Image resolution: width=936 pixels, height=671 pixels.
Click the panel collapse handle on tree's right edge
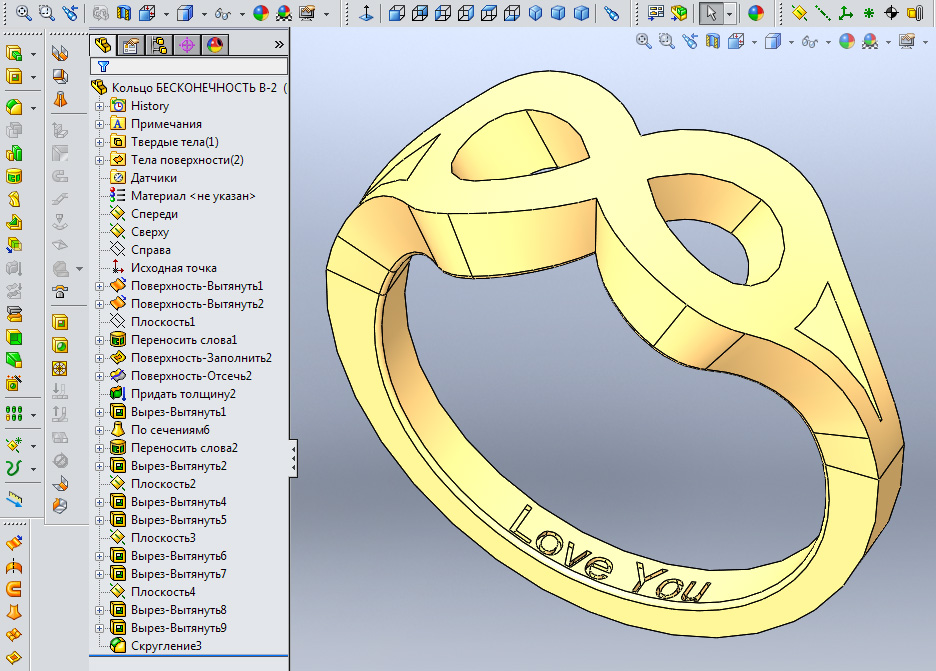click(293, 459)
